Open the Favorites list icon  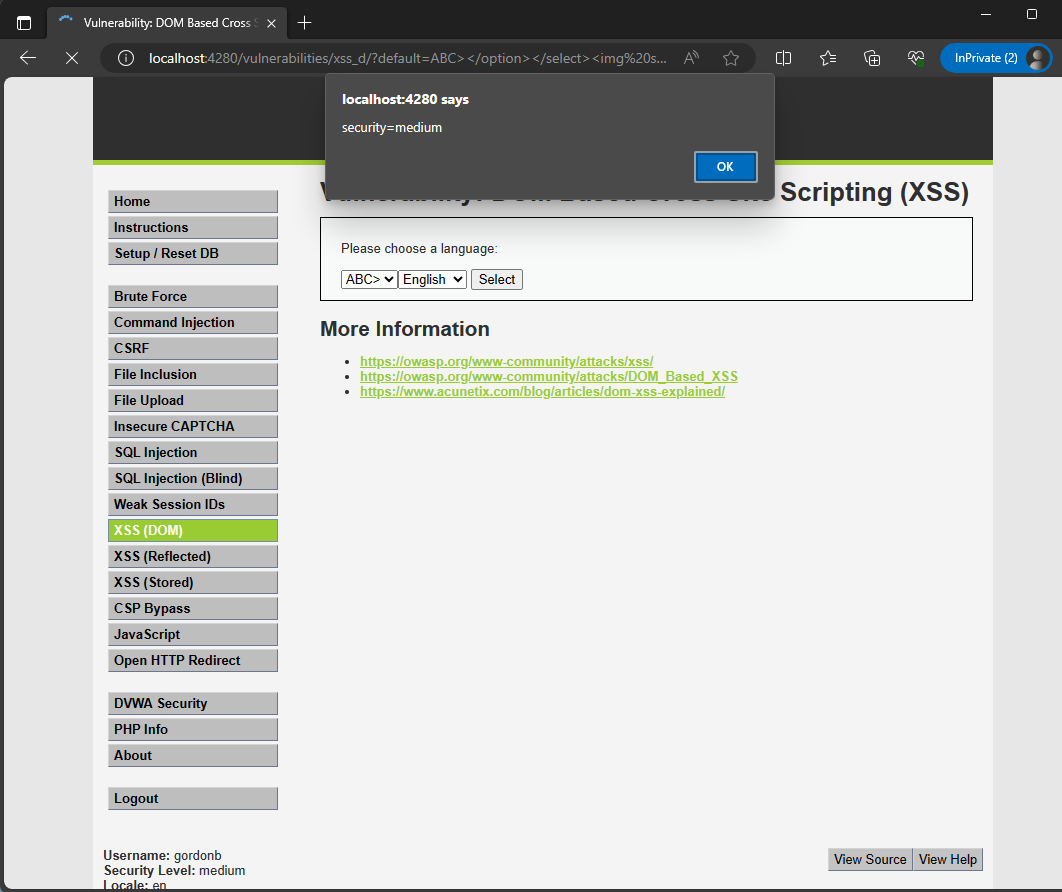coord(828,58)
